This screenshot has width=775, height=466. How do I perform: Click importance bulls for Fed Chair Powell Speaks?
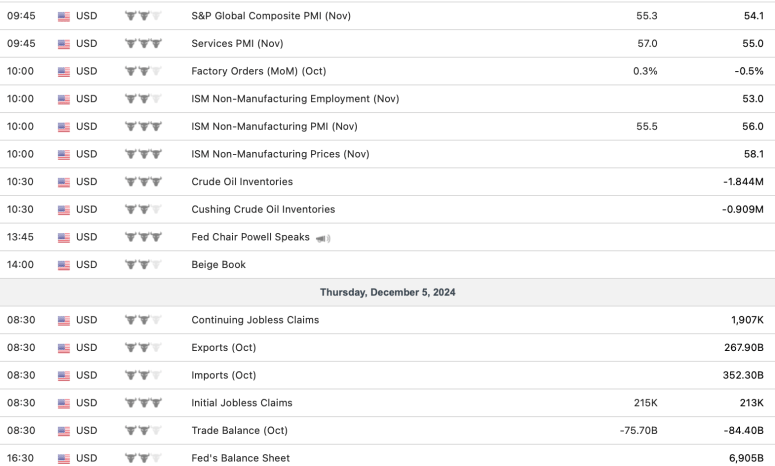pyautogui.click(x=143, y=237)
